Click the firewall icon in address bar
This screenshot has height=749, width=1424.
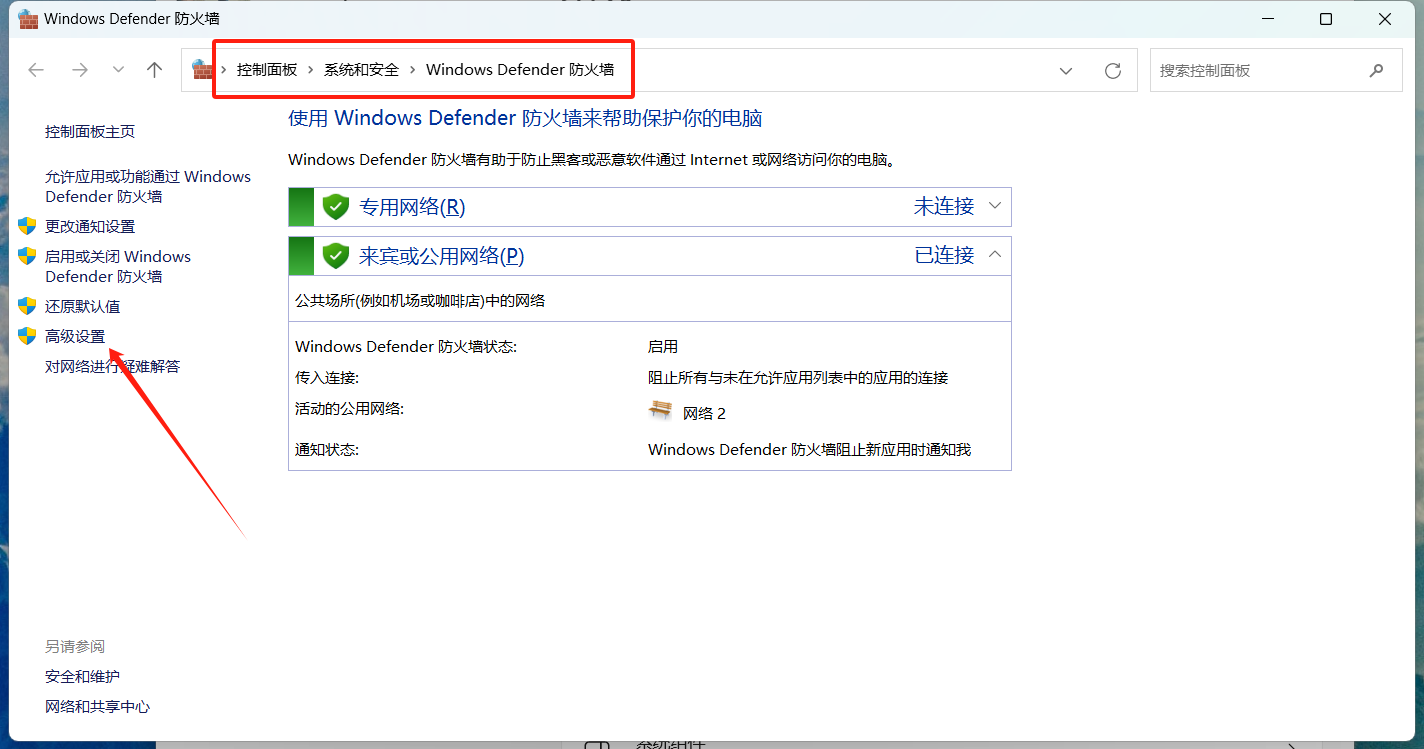pyautogui.click(x=203, y=70)
